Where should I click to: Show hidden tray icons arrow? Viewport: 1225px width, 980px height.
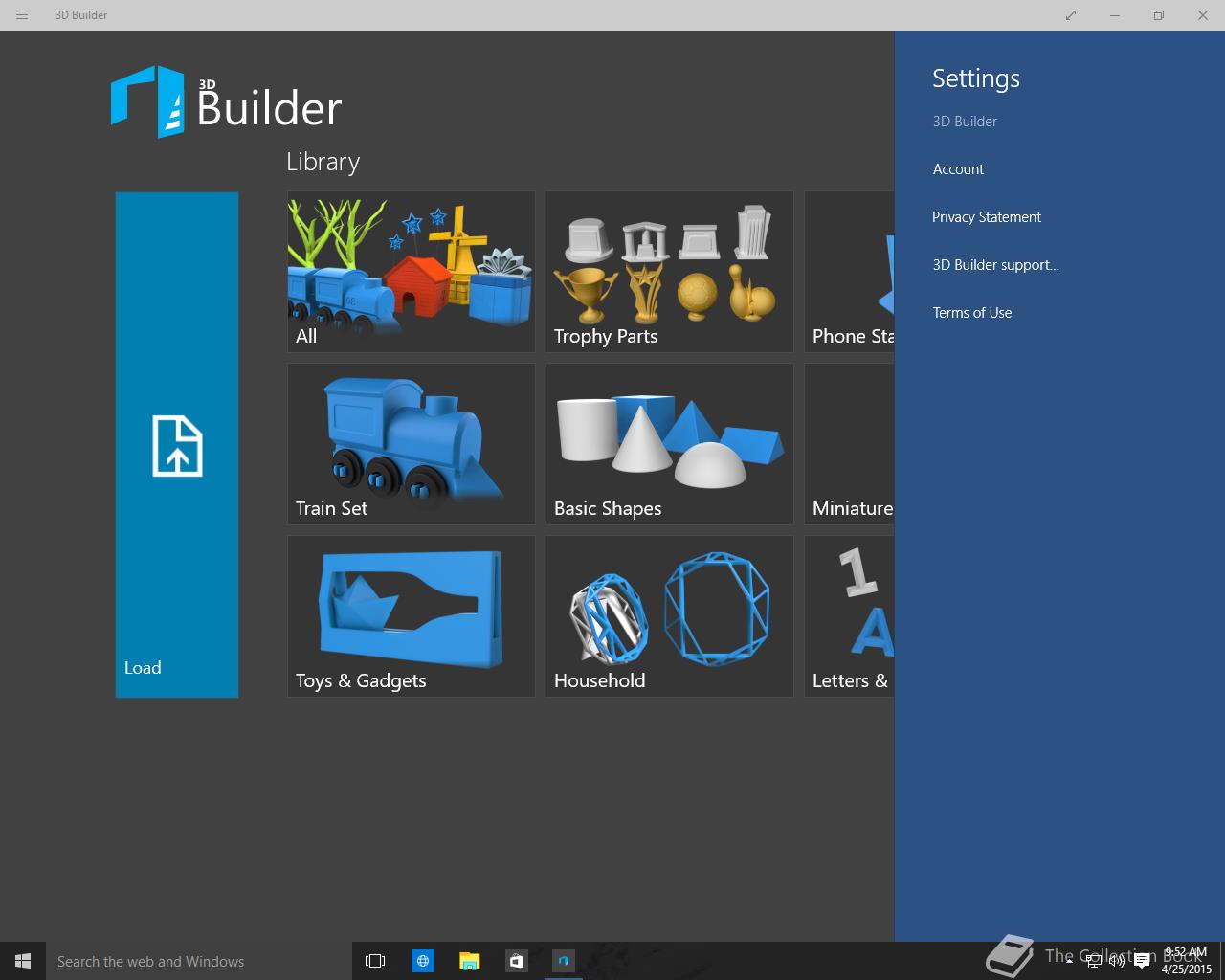tap(1069, 961)
